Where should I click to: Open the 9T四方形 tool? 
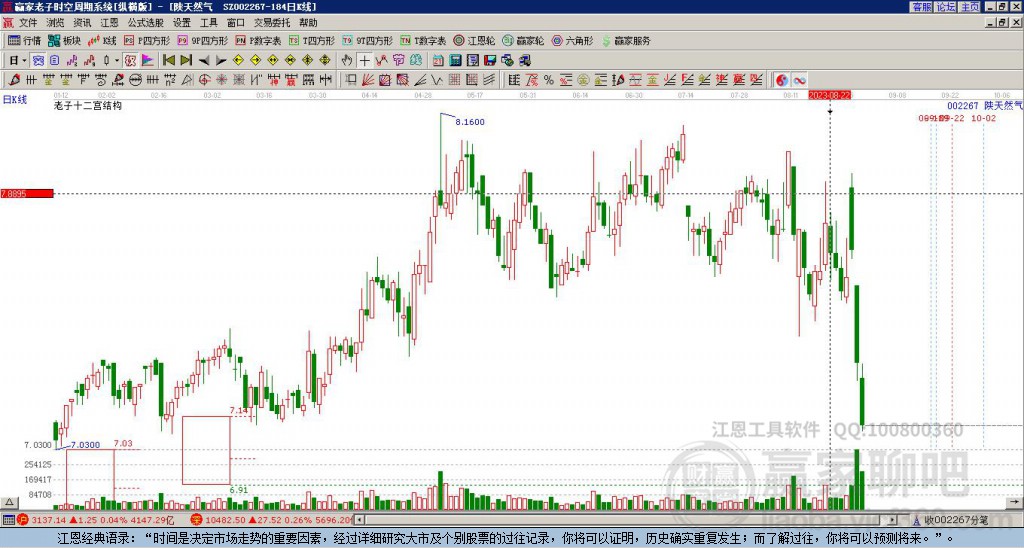[367, 40]
